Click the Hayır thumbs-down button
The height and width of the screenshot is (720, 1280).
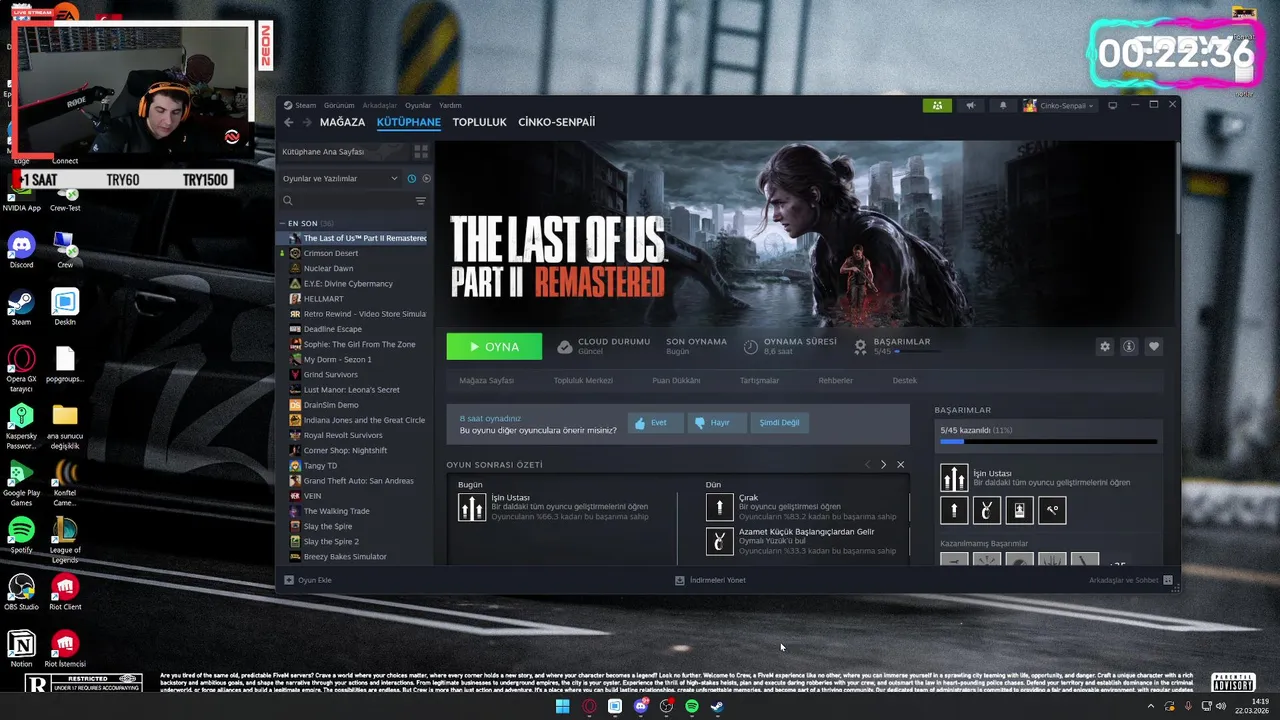coord(716,423)
